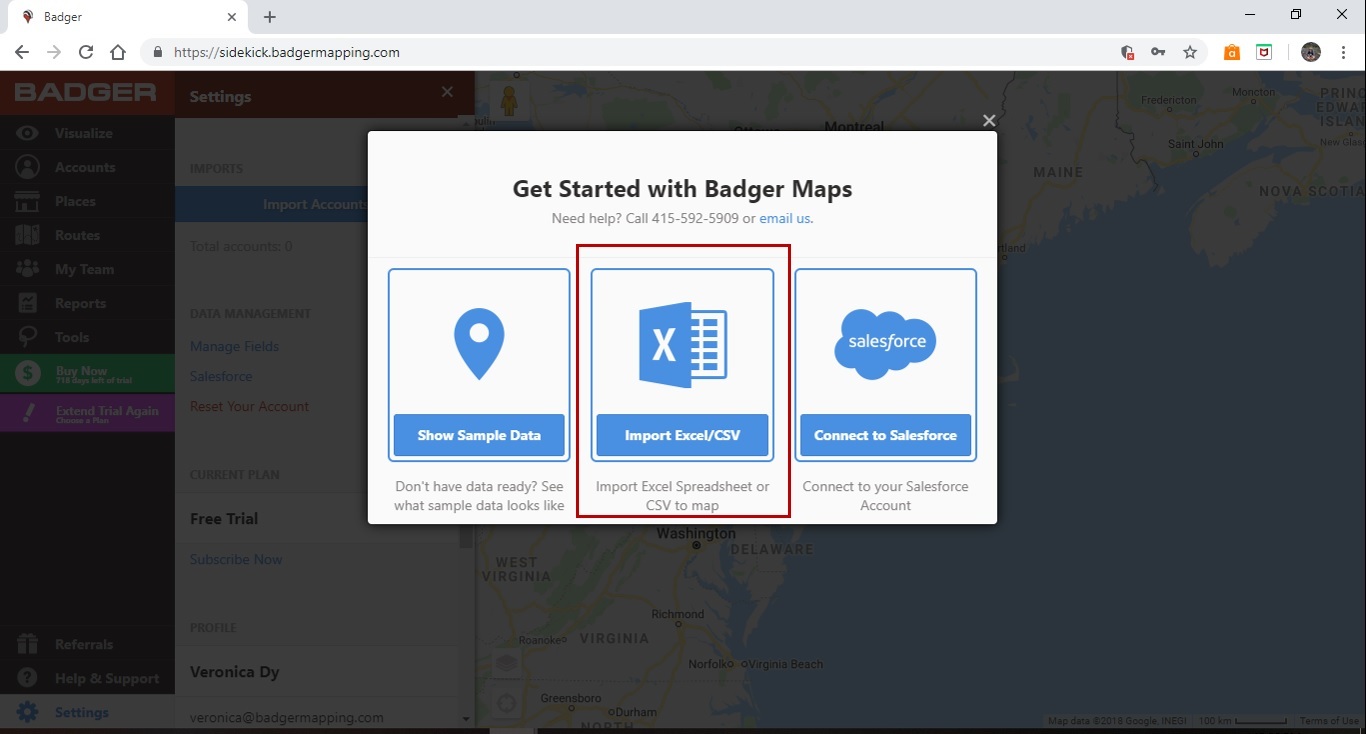Close the Settings panel
The height and width of the screenshot is (734, 1366).
coord(447,92)
